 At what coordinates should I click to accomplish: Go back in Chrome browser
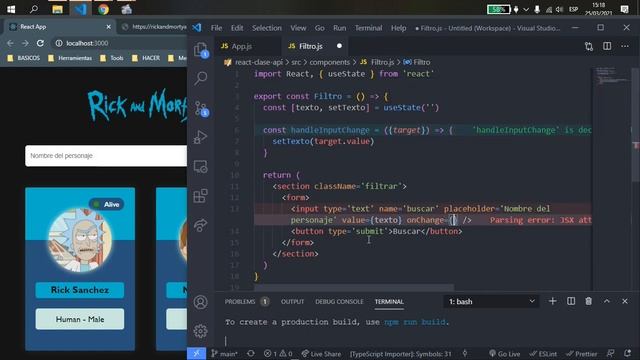[11, 43]
